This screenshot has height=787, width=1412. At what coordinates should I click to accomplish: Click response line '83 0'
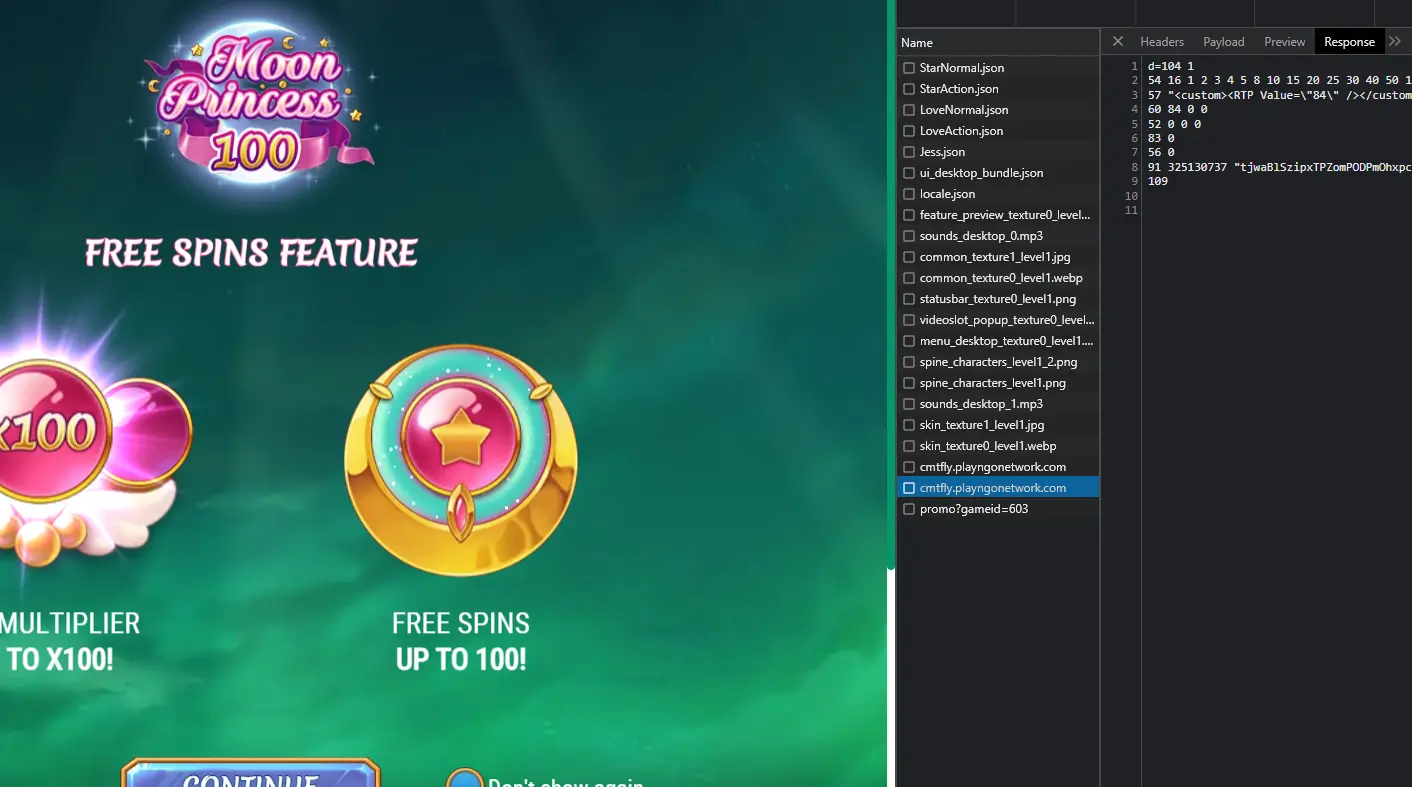pyautogui.click(x=1161, y=138)
